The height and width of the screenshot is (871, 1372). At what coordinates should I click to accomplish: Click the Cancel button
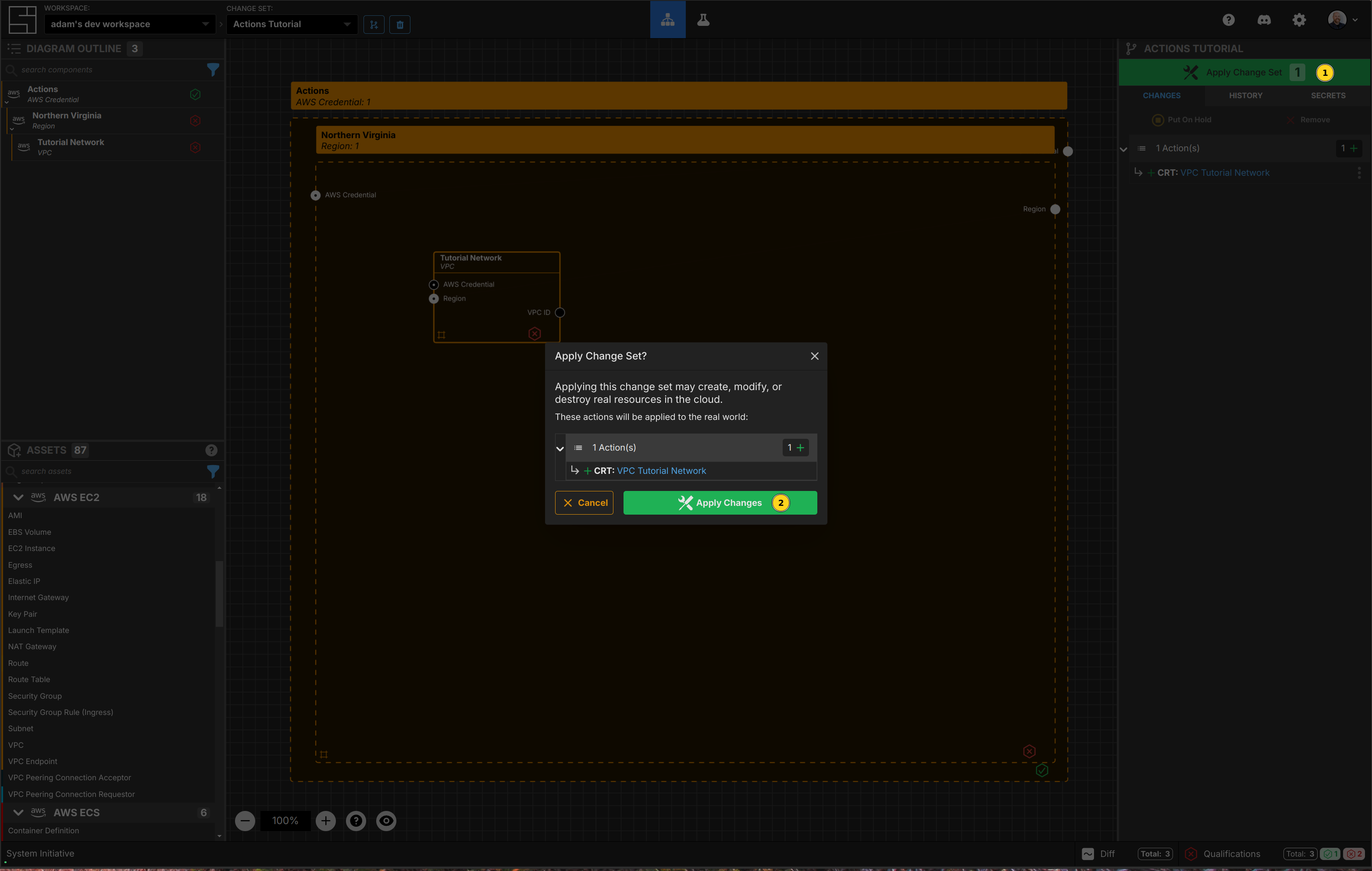[584, 502]
